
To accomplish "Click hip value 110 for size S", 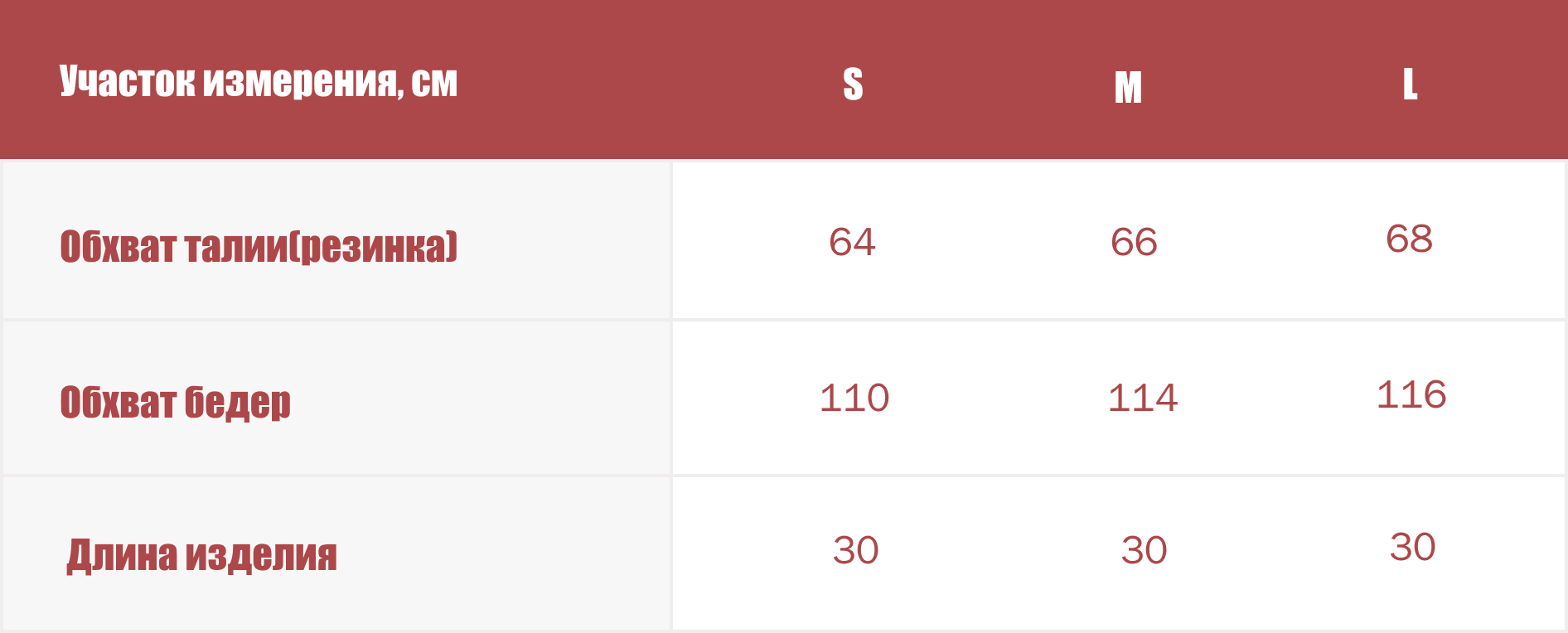I will [854, 398].
